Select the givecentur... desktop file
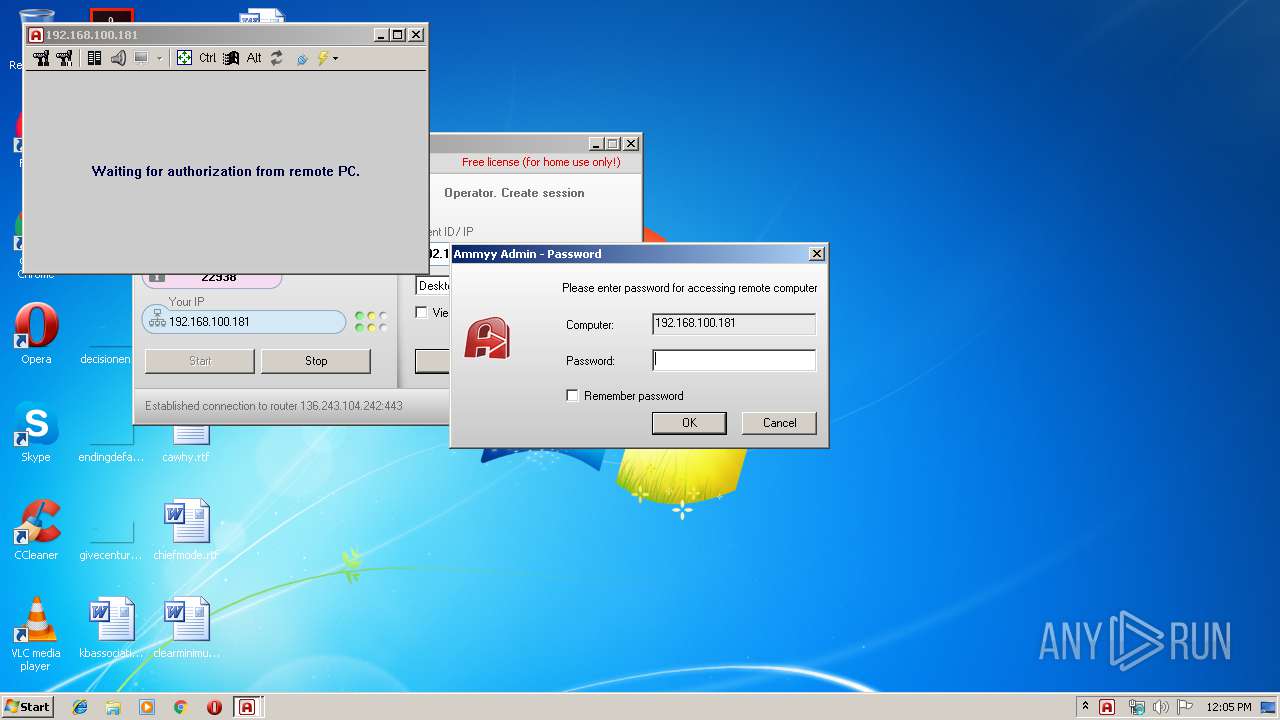The width and height of the screenshot is (1280, 720). [111, 541]
